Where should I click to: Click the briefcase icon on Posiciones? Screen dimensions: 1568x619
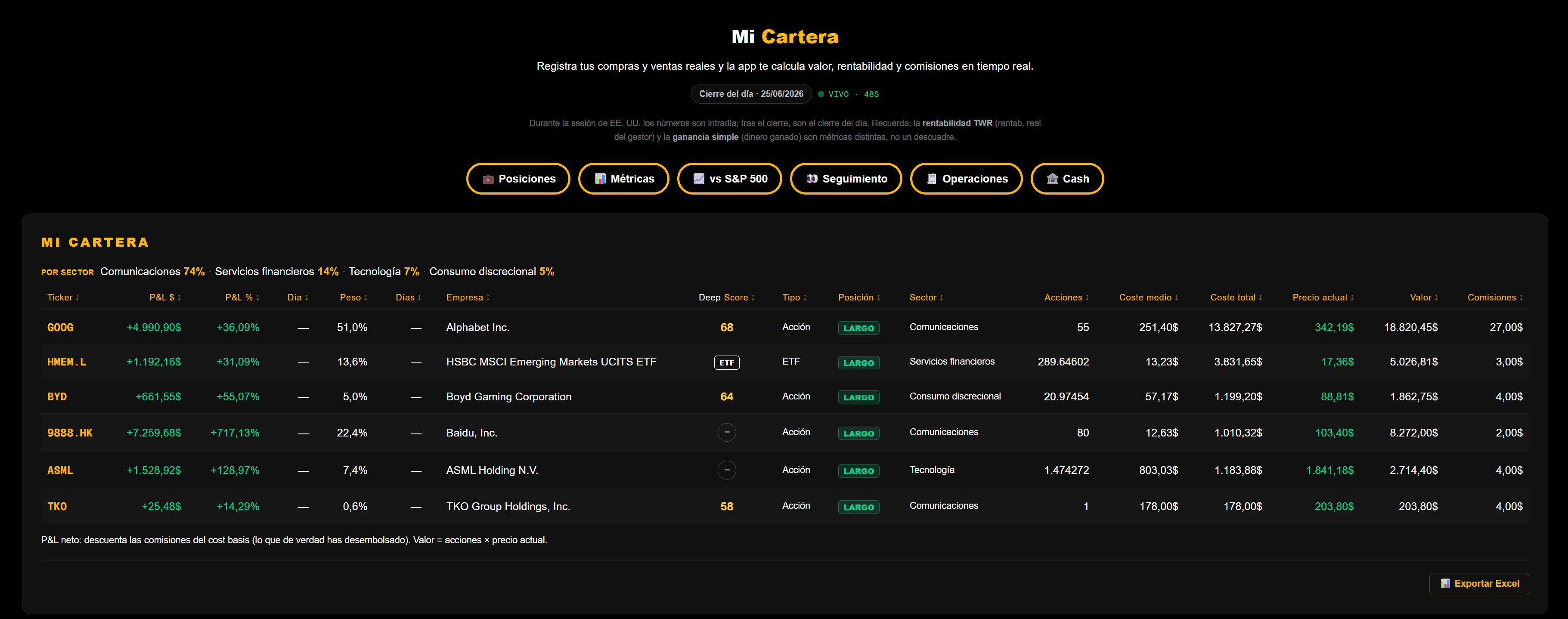[487, 179]
